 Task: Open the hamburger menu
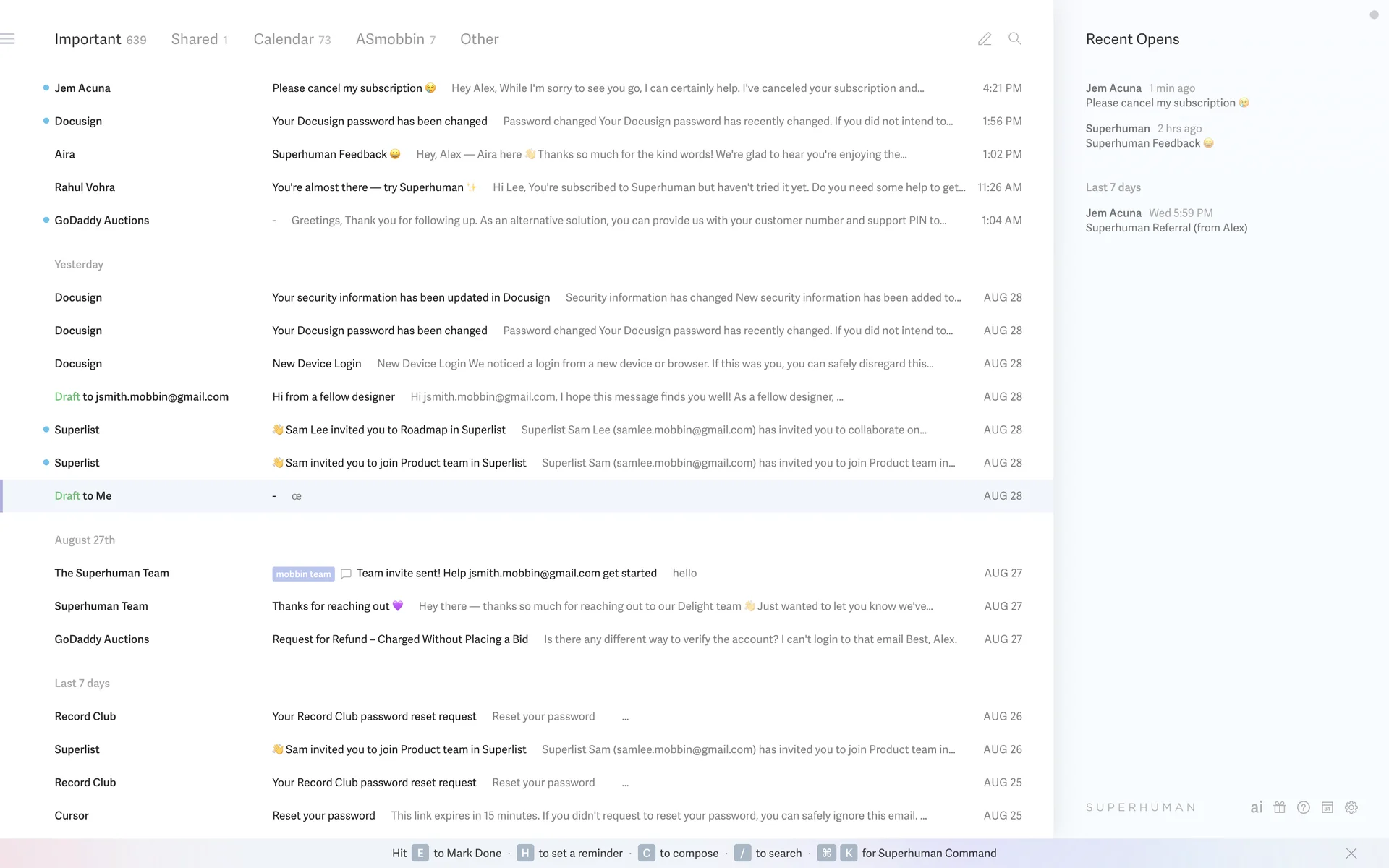coord(8,39)
